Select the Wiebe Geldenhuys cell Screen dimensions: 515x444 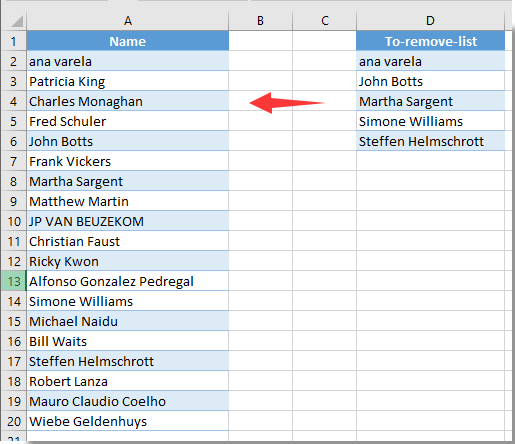pyautogui.click(x=128, y=421)
